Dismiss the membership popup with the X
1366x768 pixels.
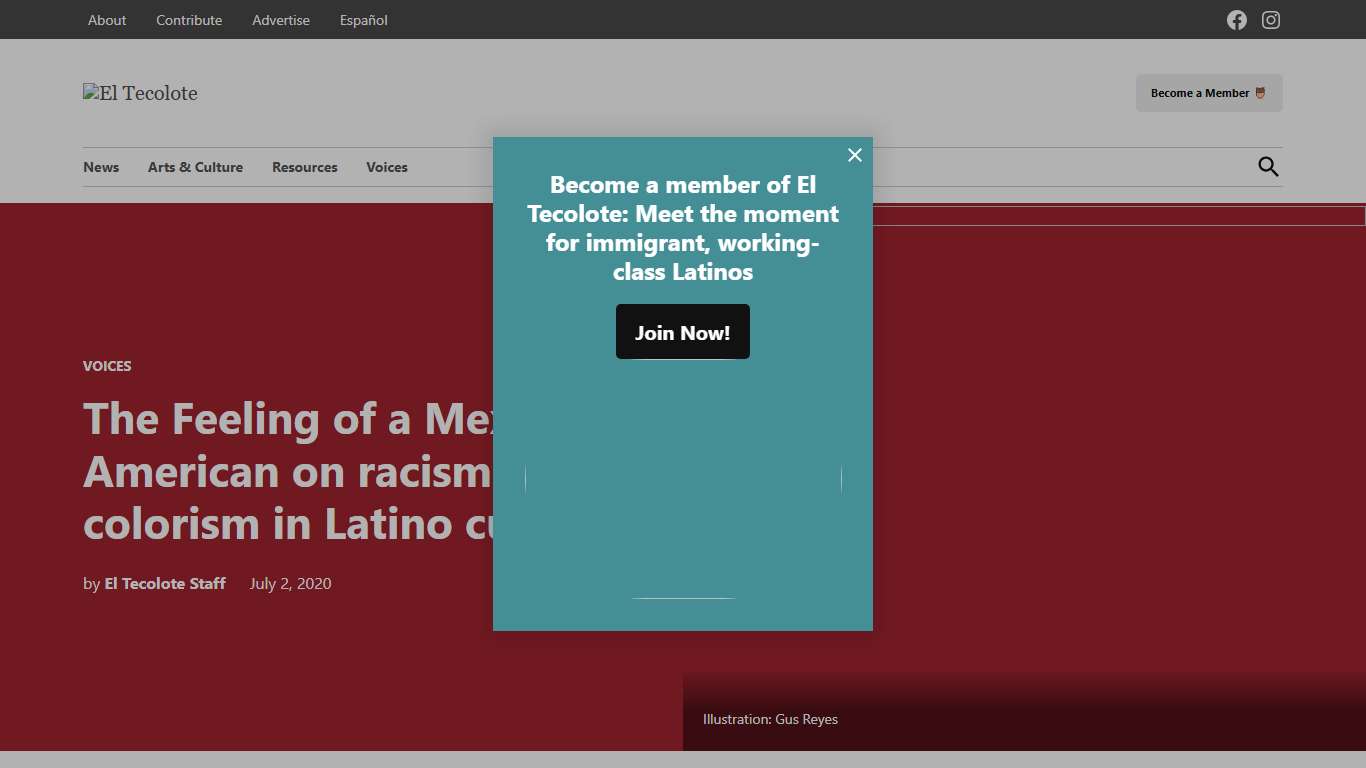tap(855, 155)
